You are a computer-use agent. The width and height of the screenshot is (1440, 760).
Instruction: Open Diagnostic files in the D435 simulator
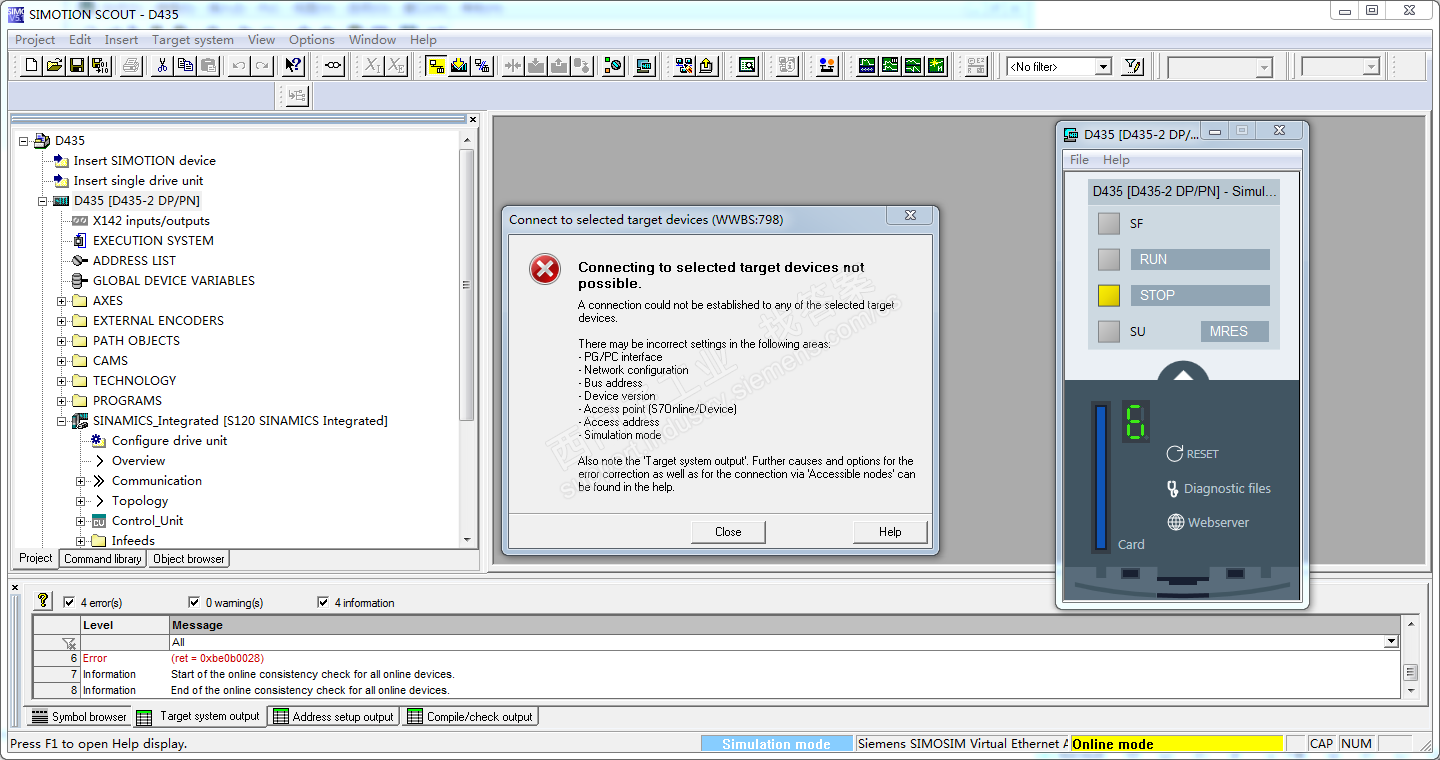tap(1218, 488)
